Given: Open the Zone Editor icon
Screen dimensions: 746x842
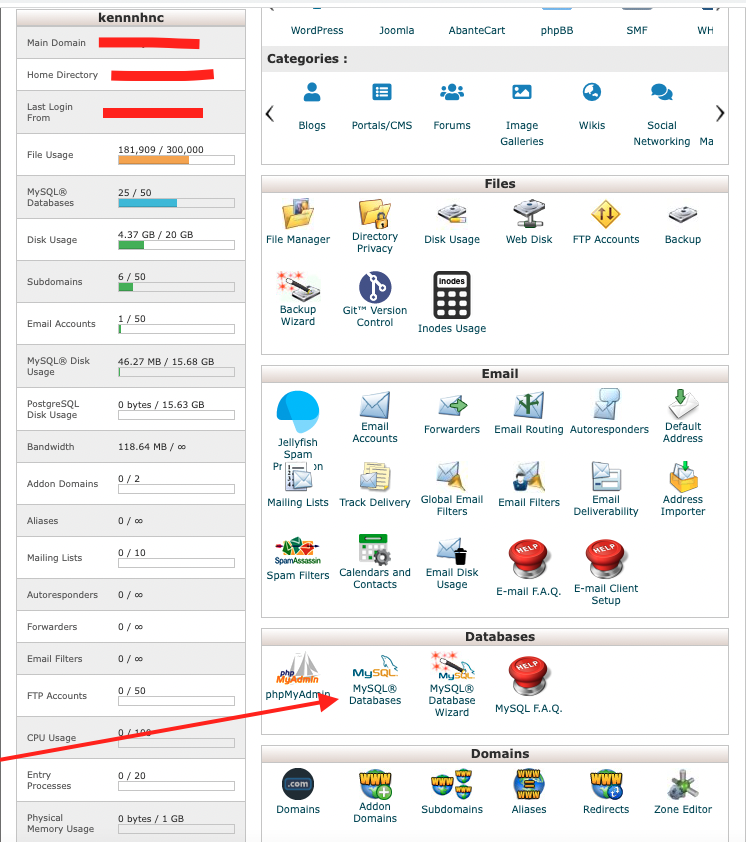Looking at the screenshot, I should 683,791.
